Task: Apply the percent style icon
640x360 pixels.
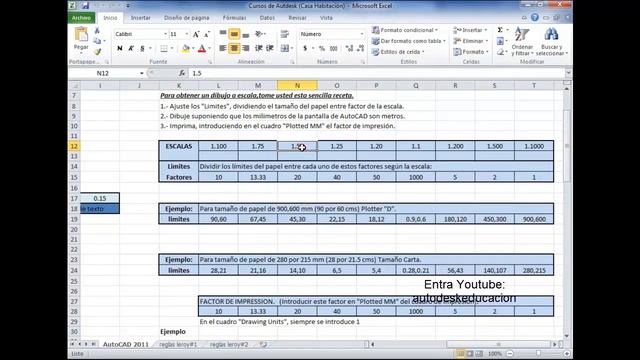Action: coord(322,48)
